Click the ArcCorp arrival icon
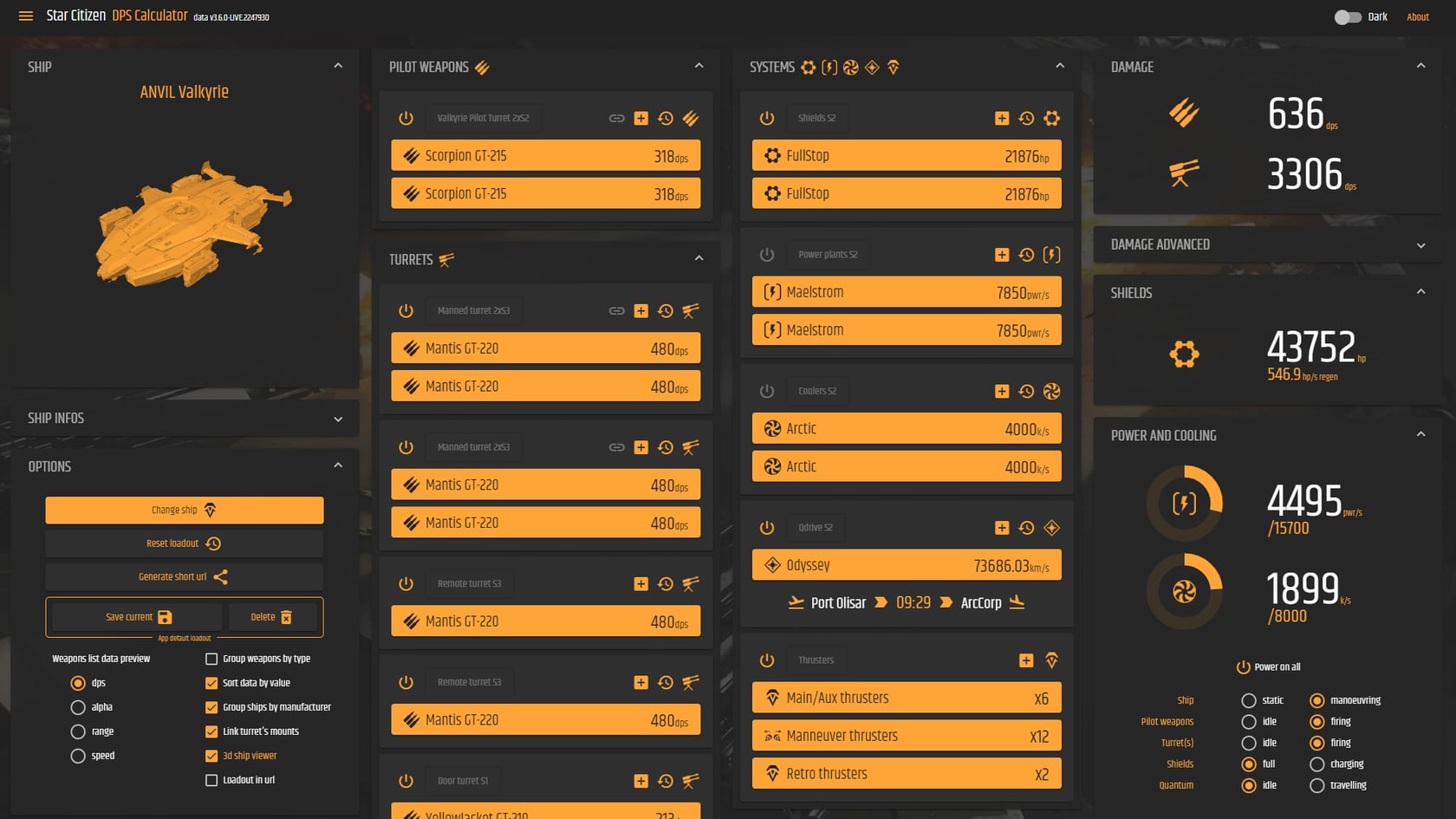Viewport: 1456px width, 819px height. coord(1017,602)
